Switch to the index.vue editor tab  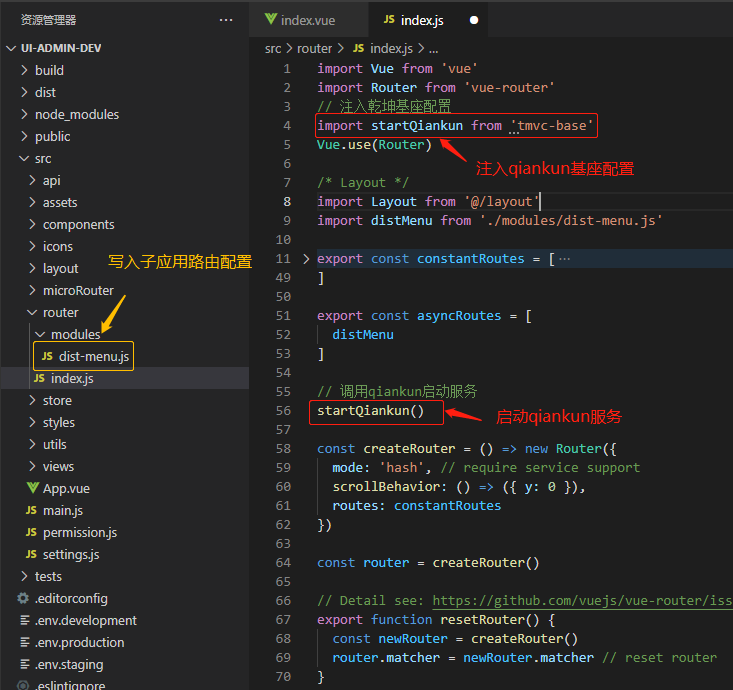click(306, 20)
